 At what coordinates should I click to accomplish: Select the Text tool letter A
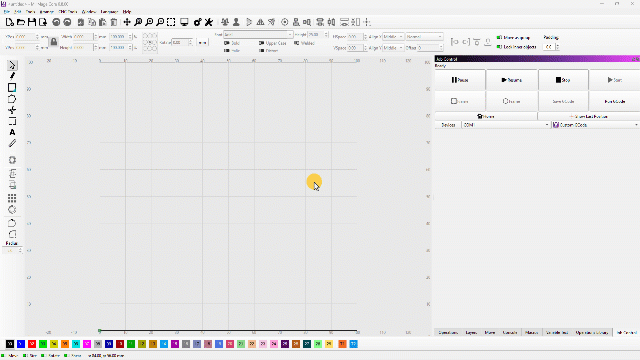pos(12,132)
